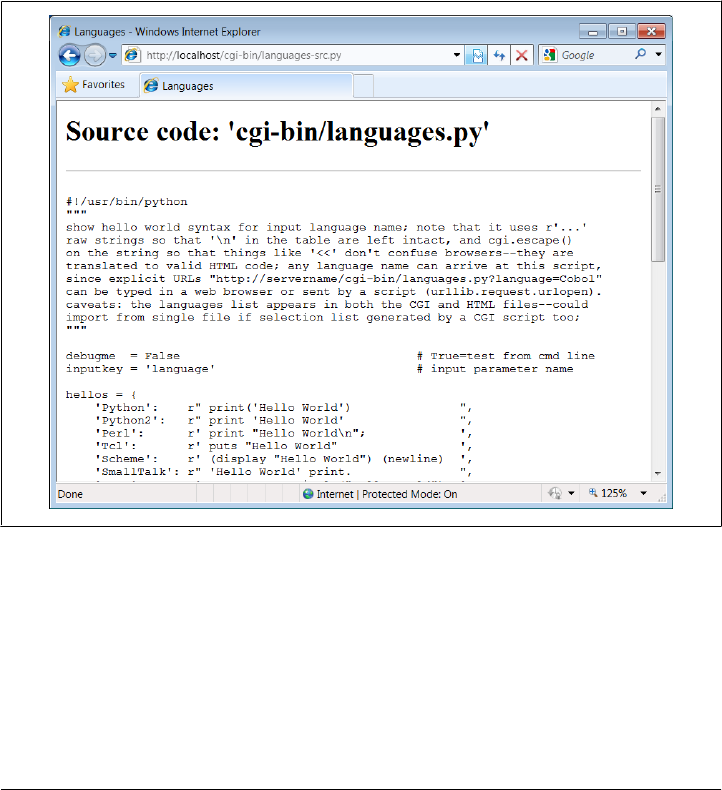The width and height of the screenshot is (722, 790).
Task: Click the Refresh page icon
Action: click(499, 55)
